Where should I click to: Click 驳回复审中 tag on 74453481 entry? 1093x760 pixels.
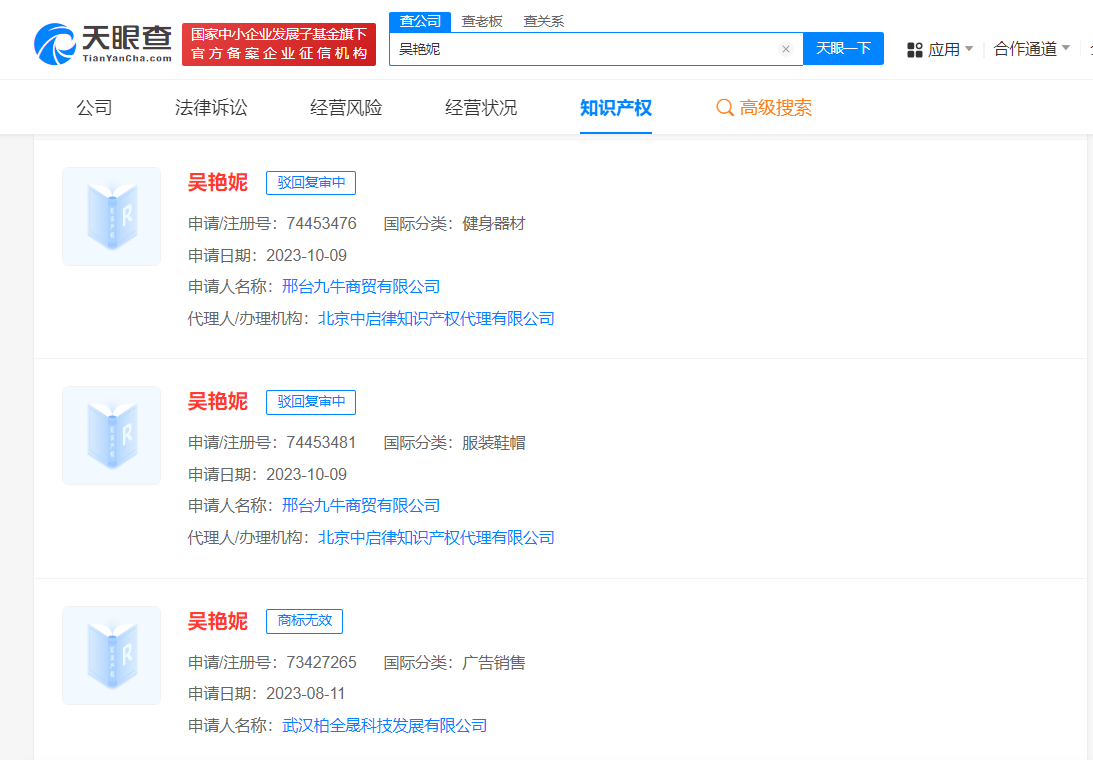(x=311, y=402)
